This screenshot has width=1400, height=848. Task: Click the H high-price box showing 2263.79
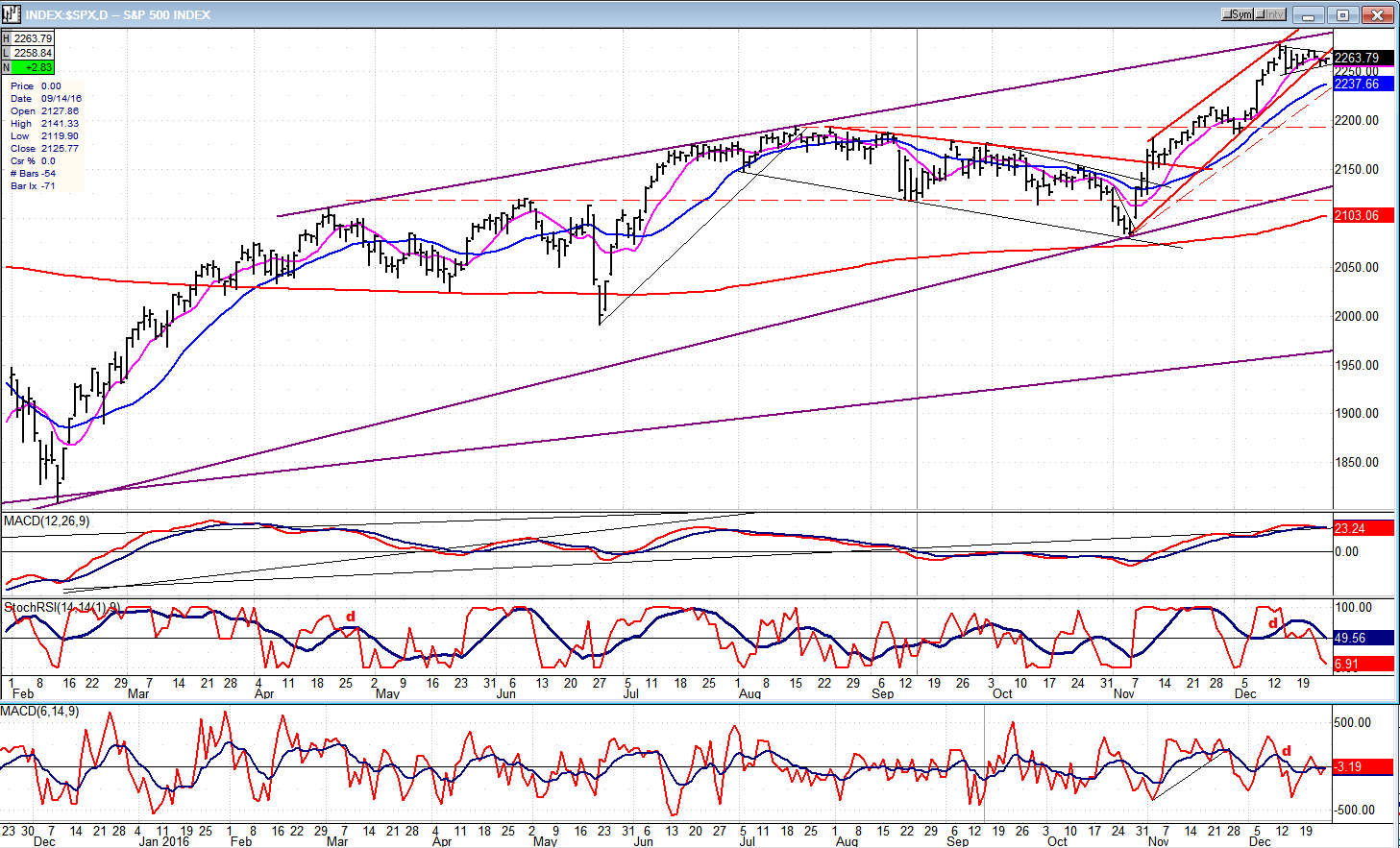point(28,39)
